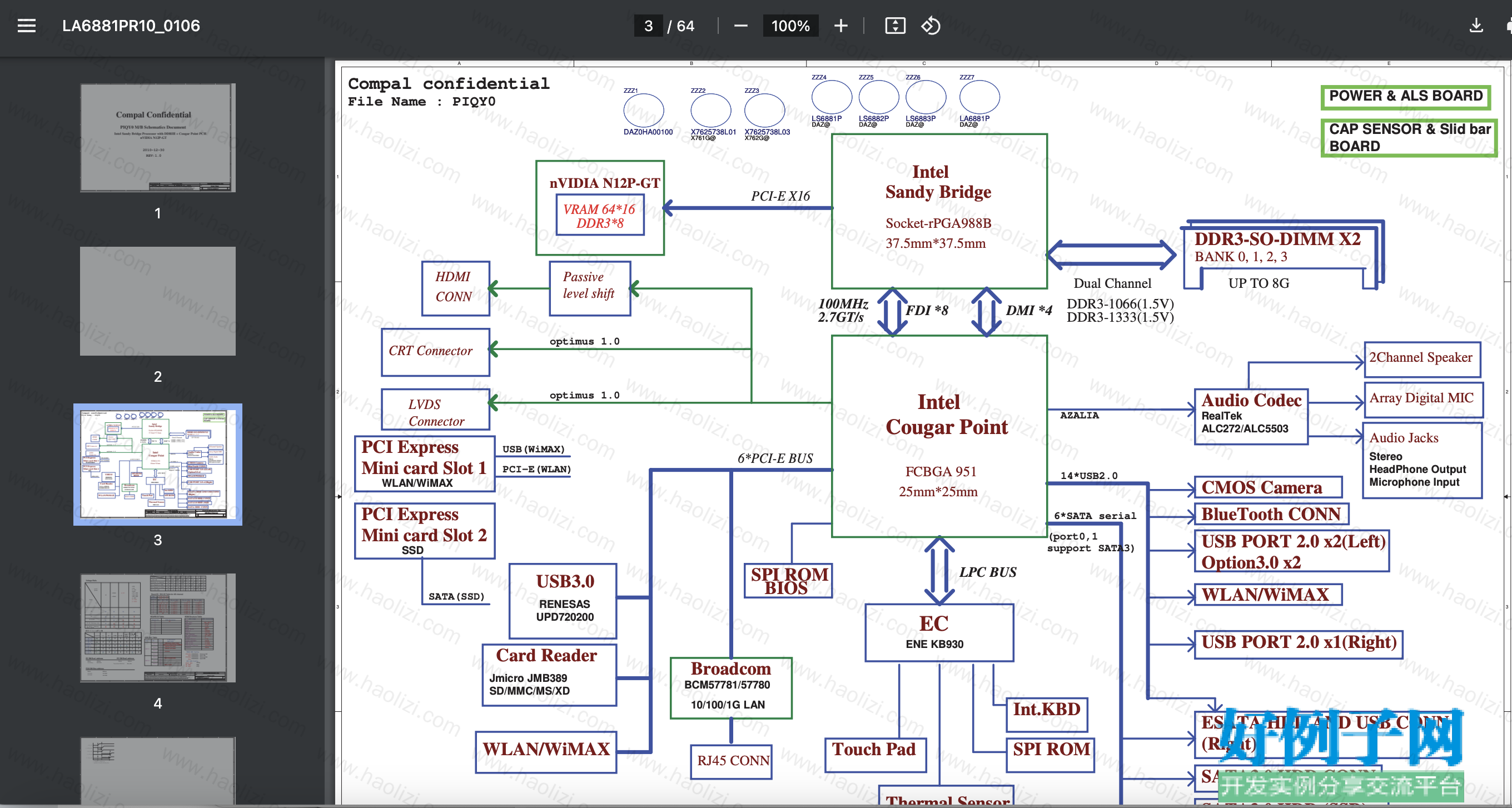This screenshot has width=1512, height=808.
Task: Click the BlueTooth CONN label
Action: point(1271,514)
